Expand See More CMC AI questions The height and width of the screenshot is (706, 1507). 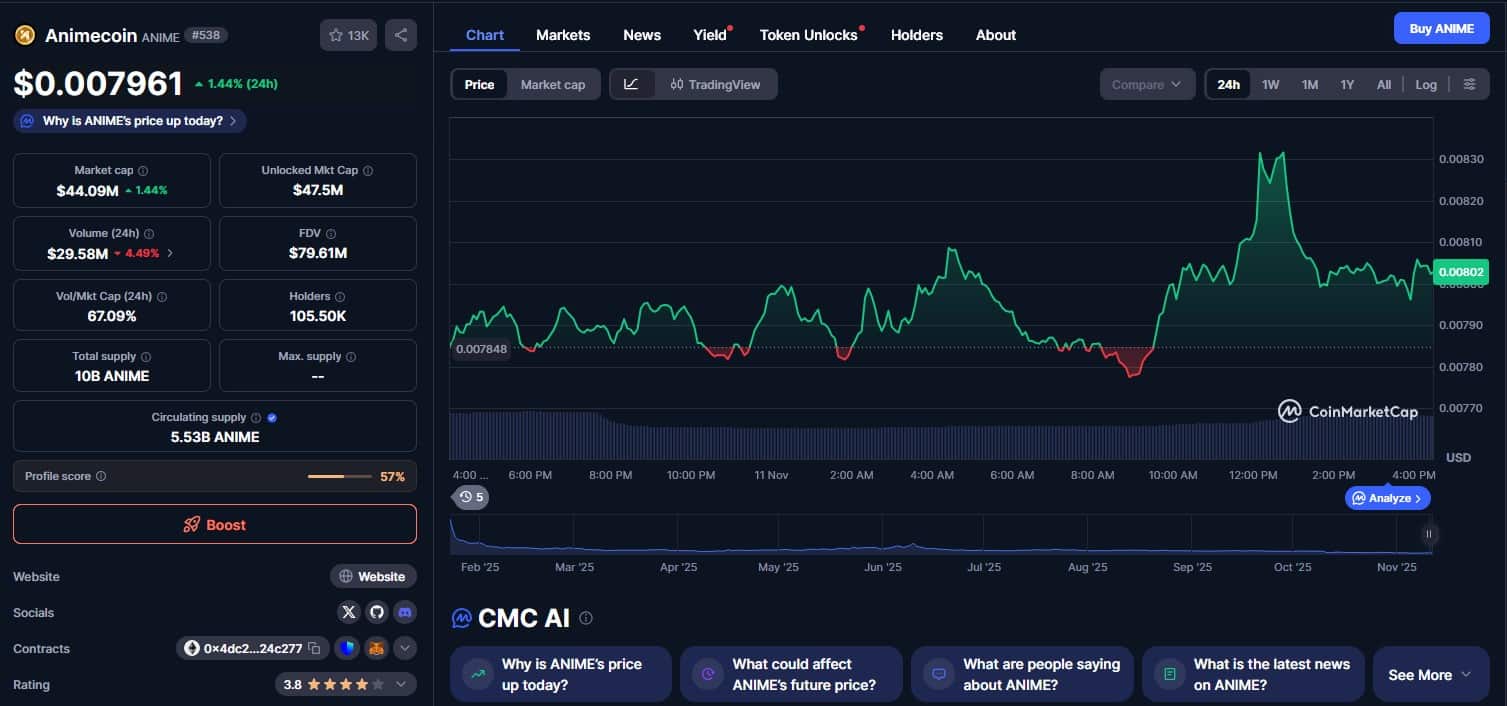1429,675
